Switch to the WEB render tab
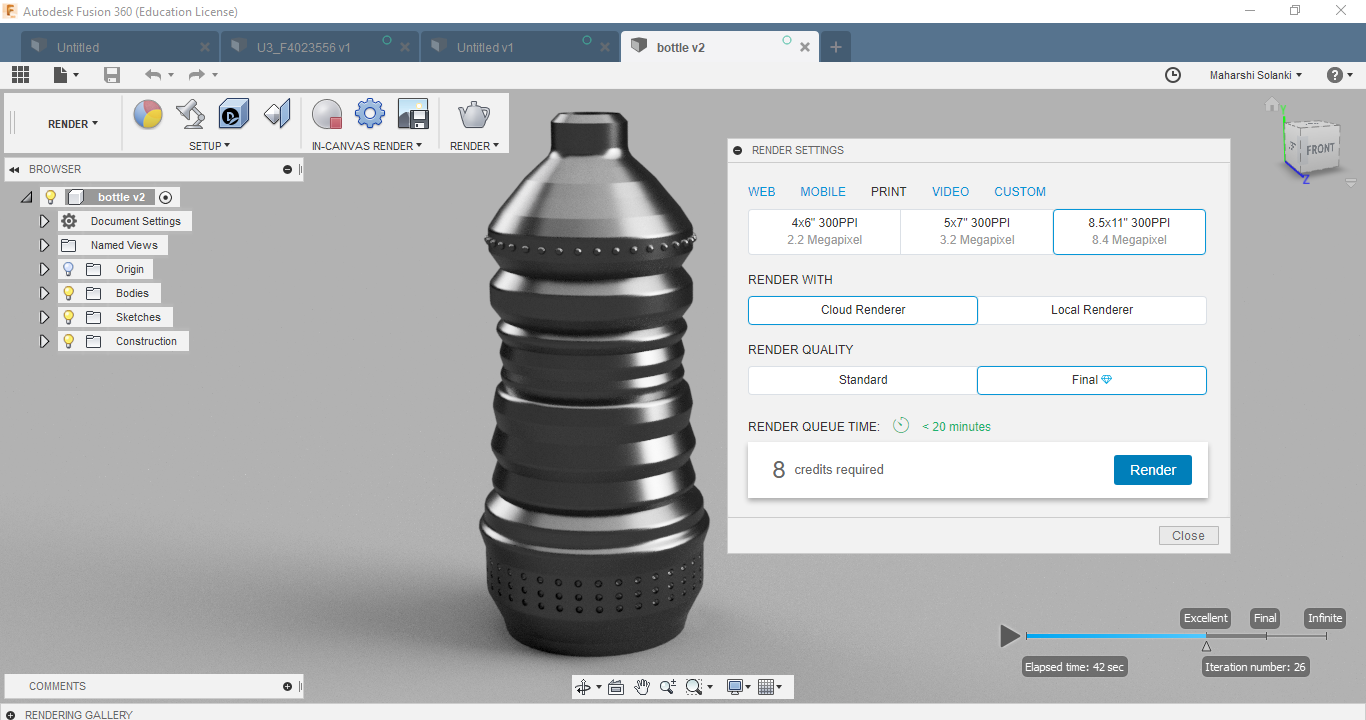Viewport: 1366px width, 720px height. [762, 192]
